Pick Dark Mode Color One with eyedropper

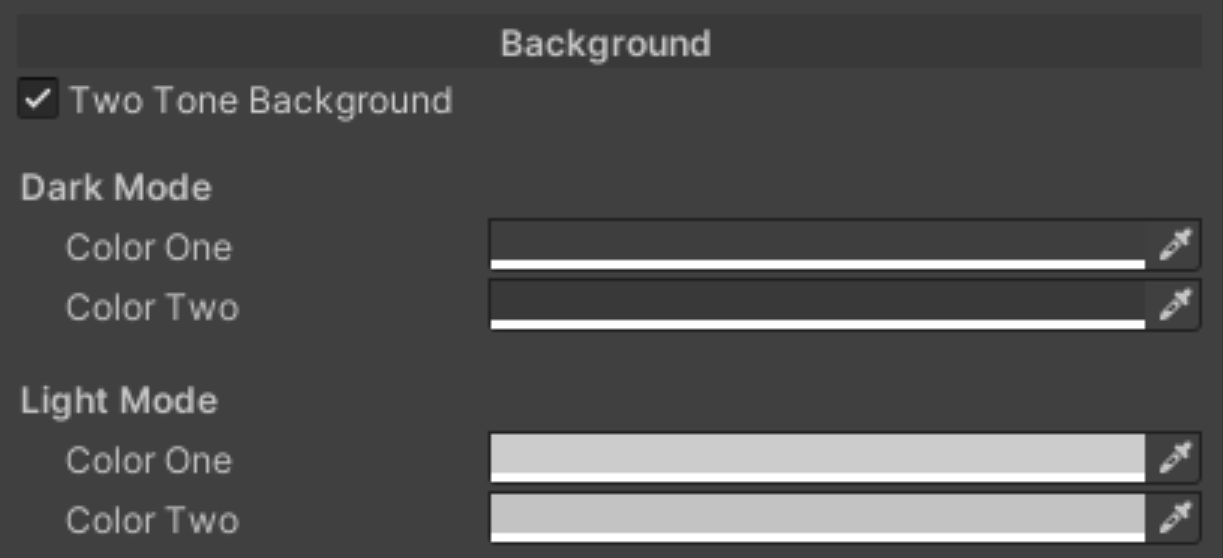pyautogui.click(x=1174, y=245)
